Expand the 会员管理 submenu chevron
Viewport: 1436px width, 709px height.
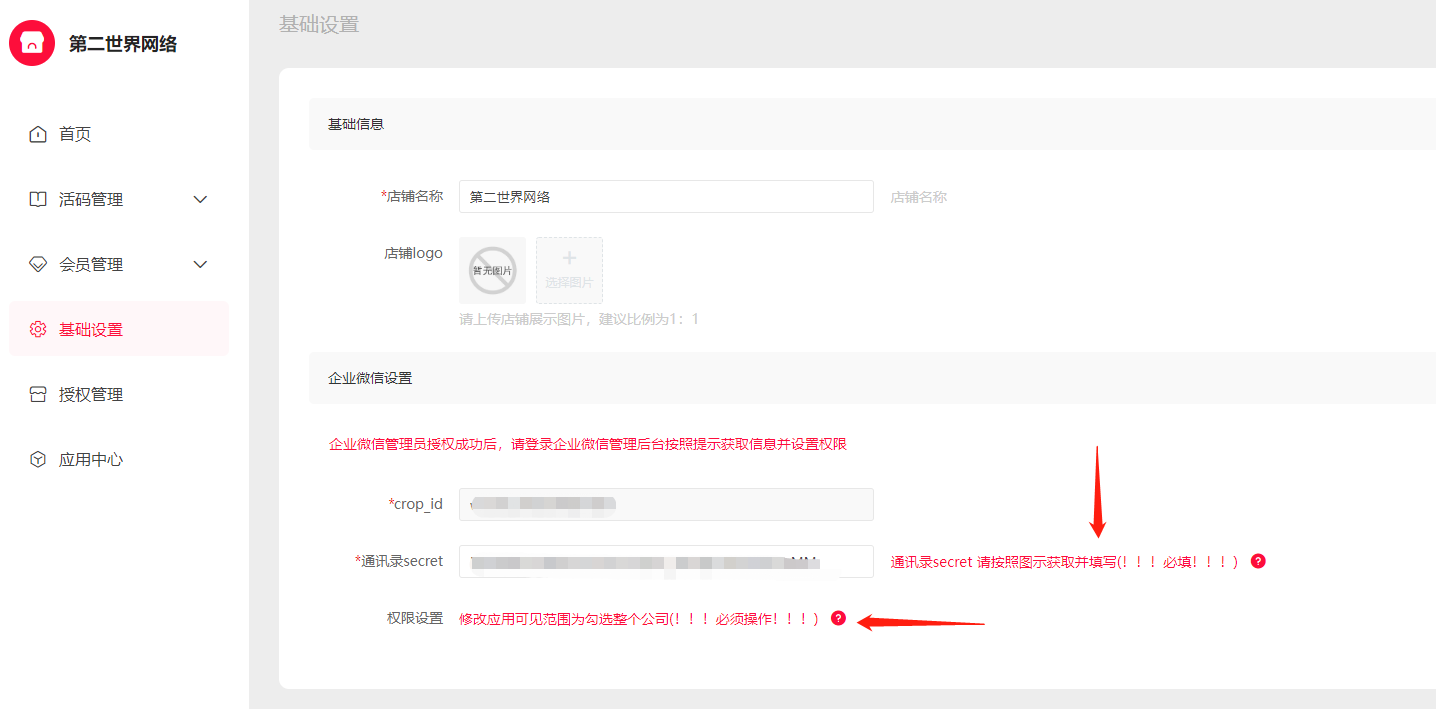[200, 264]
